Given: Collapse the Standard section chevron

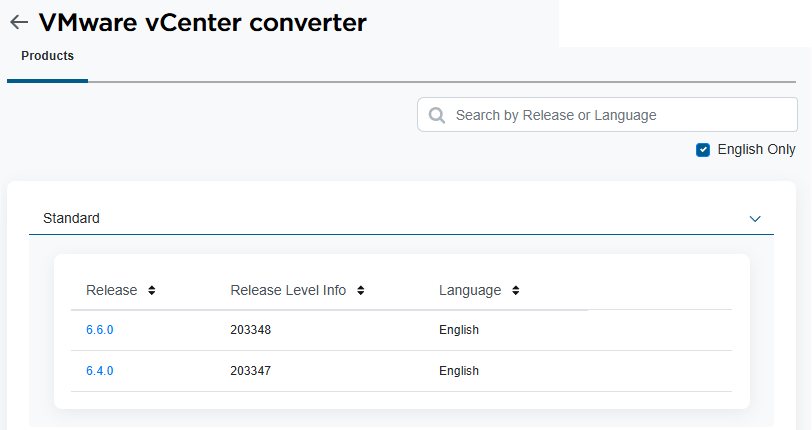Looking at the screenshot, I should coord(755,219).
